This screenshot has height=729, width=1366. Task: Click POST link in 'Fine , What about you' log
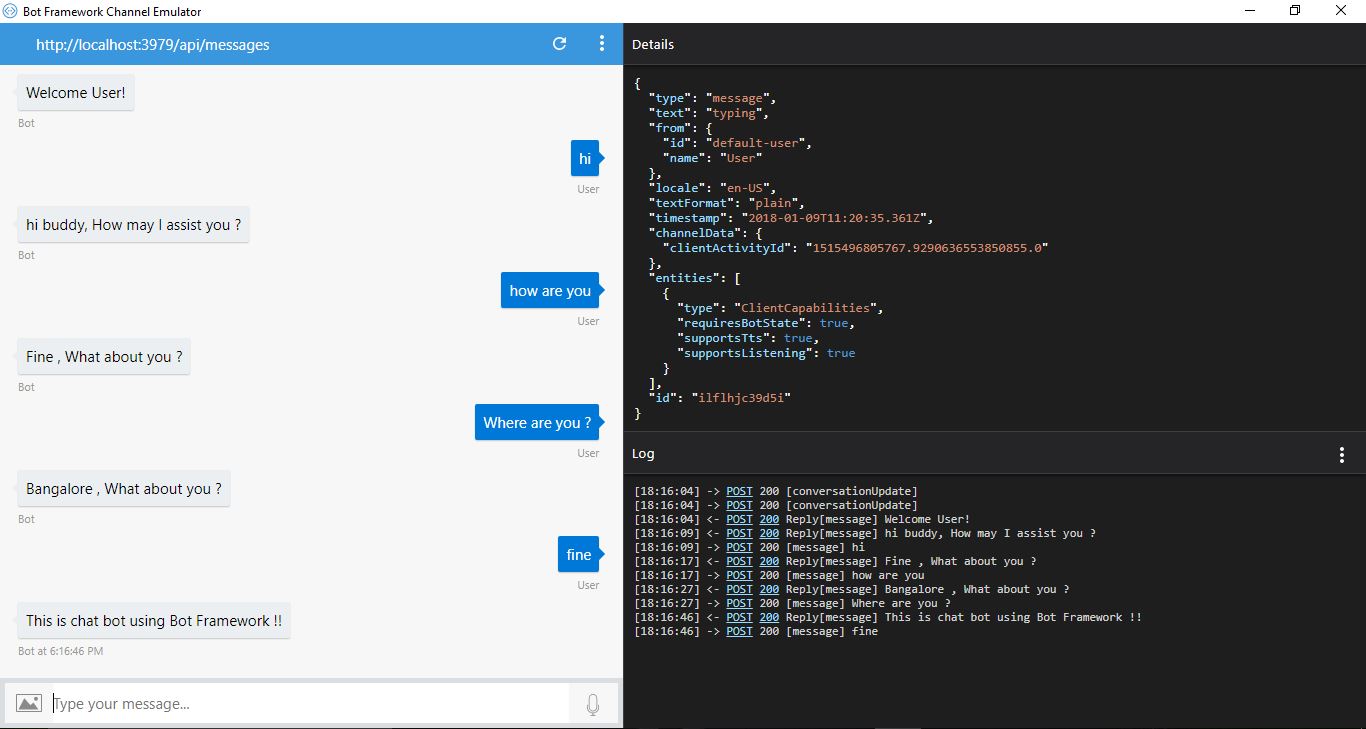point(739,561)
